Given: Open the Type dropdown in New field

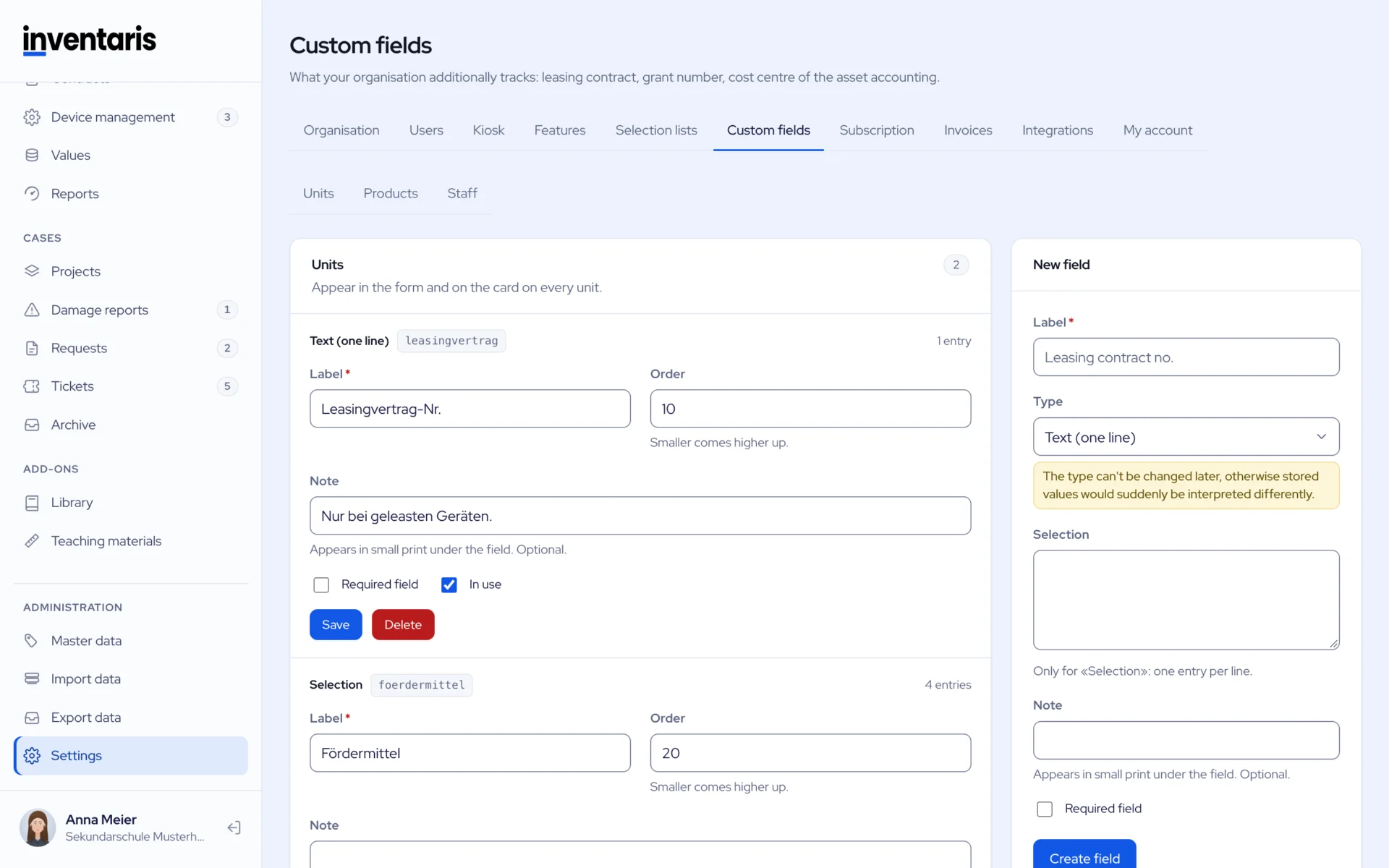Looking at the screenshot, I should coord(1186,437).
